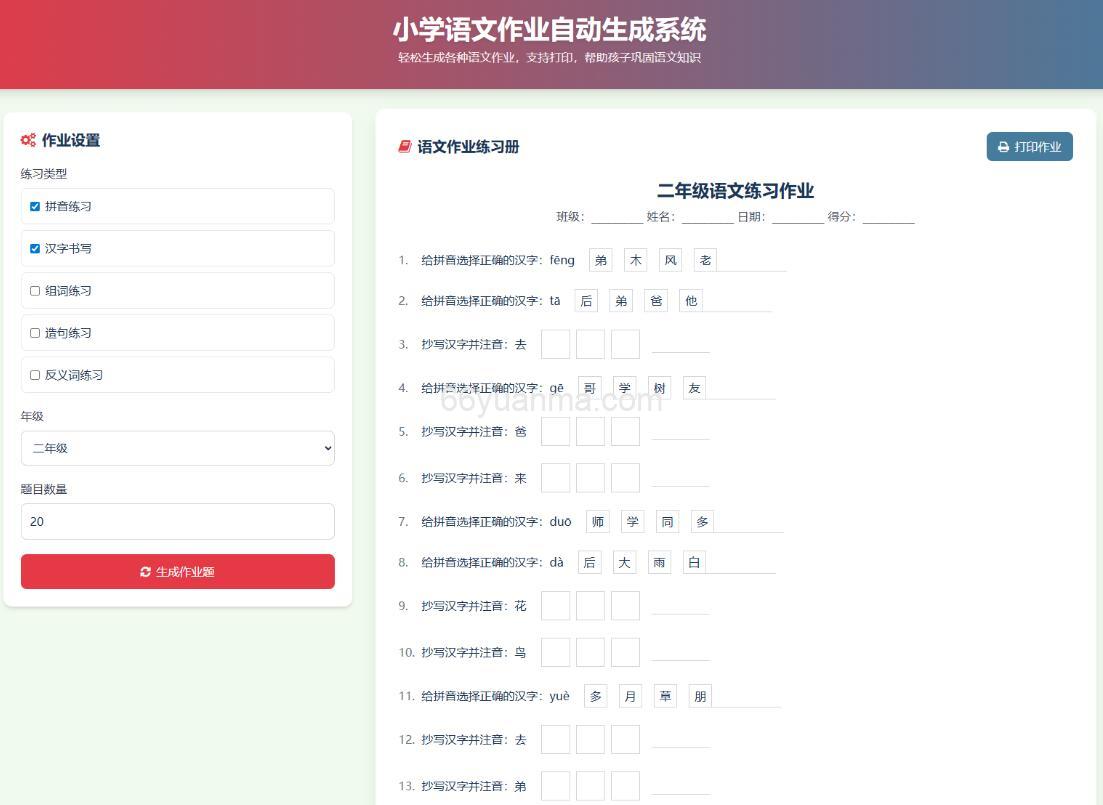Disable the 汉字书写 exercise checkbox

tap(33, 248)
